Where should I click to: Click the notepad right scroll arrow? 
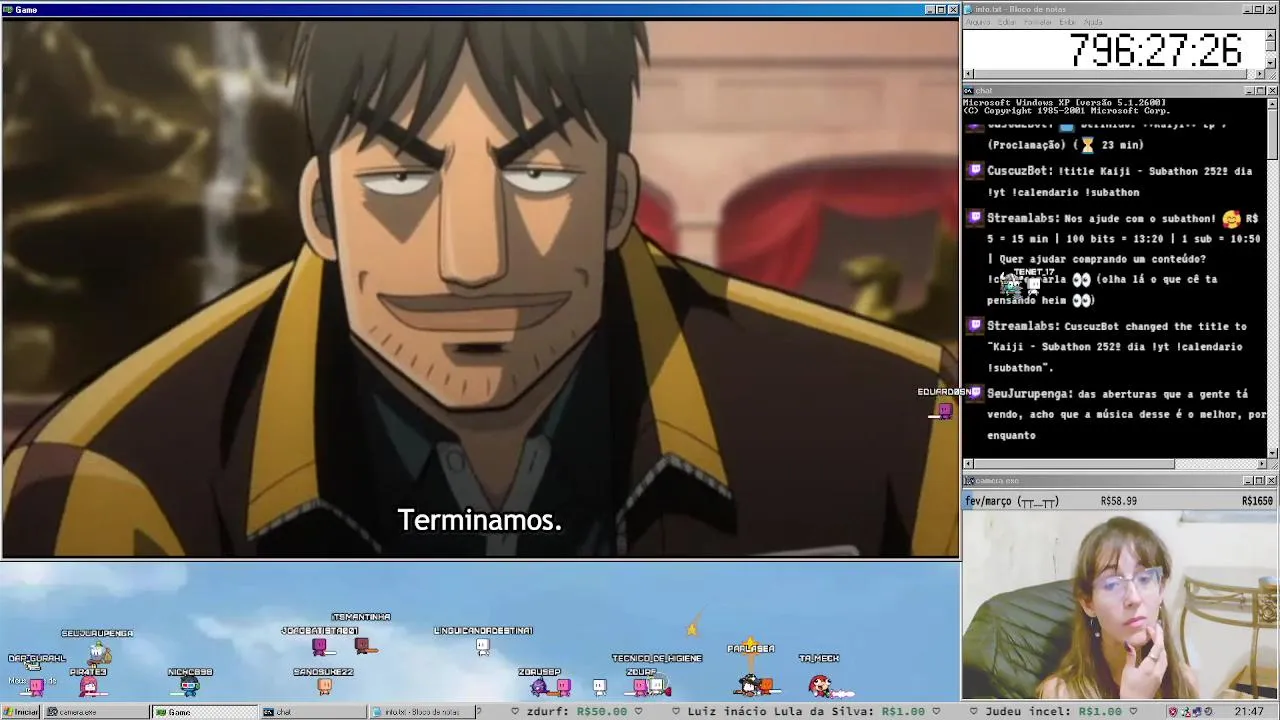[1260, 74]
